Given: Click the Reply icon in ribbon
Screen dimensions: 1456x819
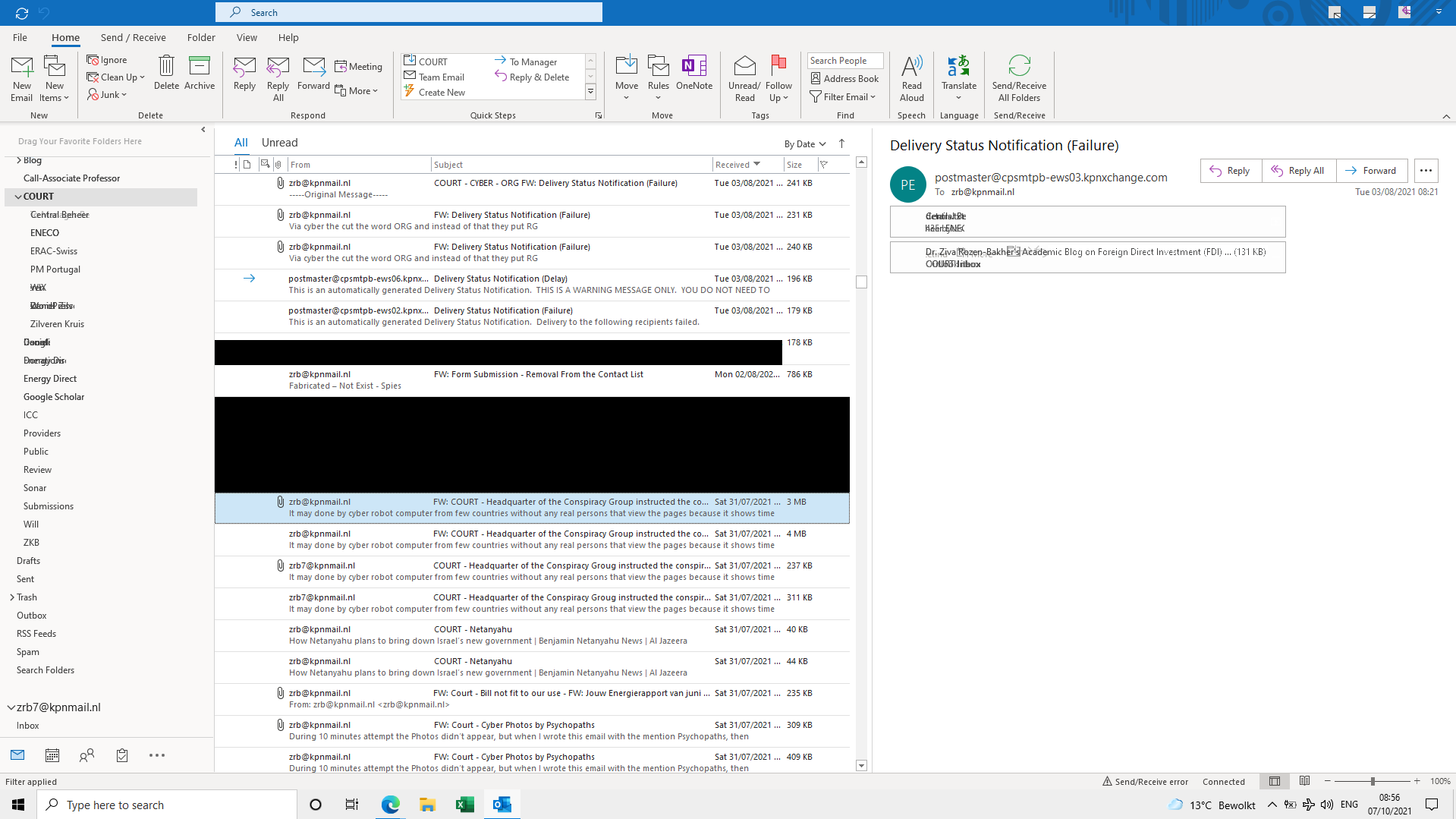Looking at the screenshot, I should (x=244, y=67).
